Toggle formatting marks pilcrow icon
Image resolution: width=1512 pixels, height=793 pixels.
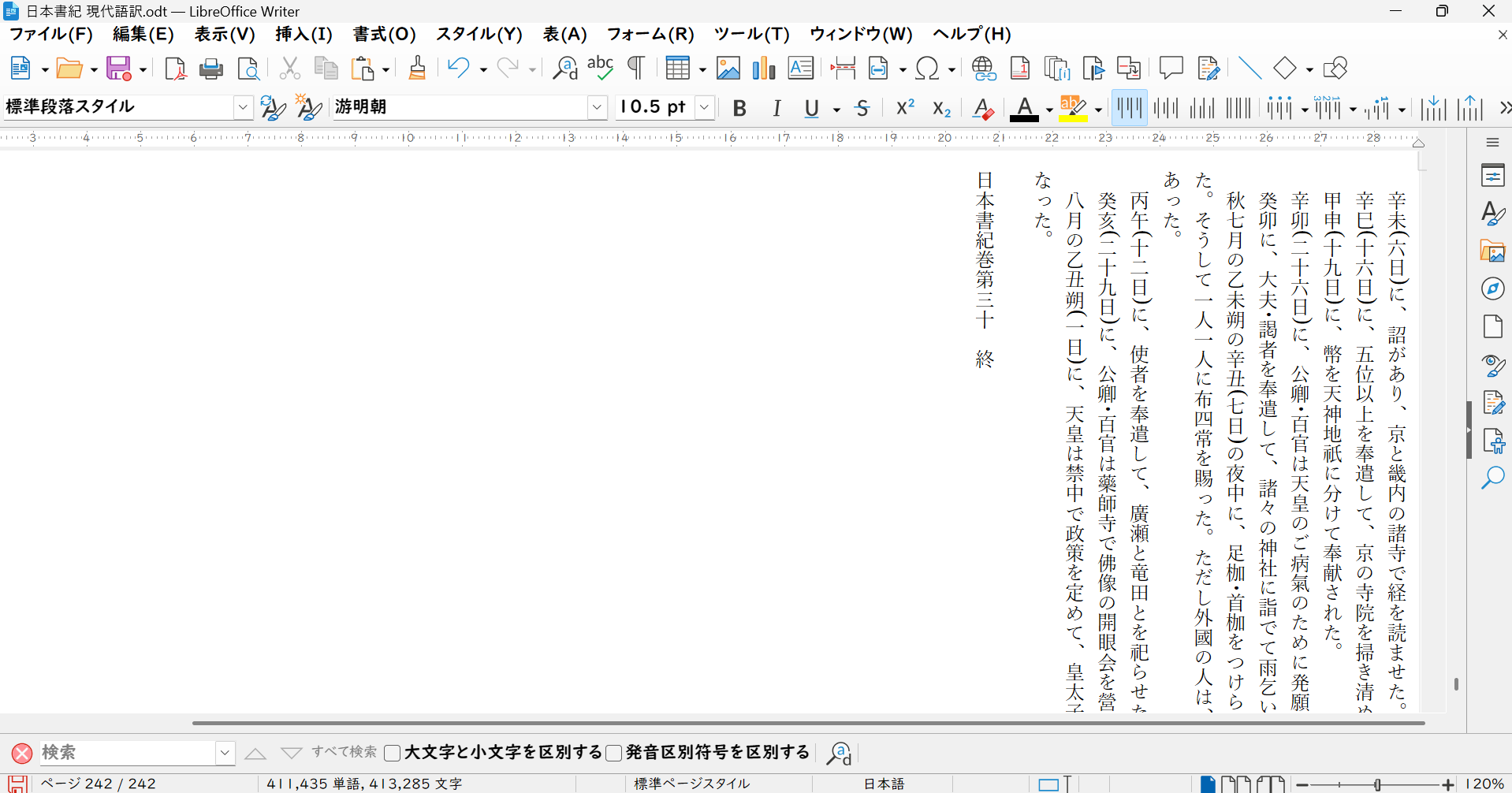635,69
